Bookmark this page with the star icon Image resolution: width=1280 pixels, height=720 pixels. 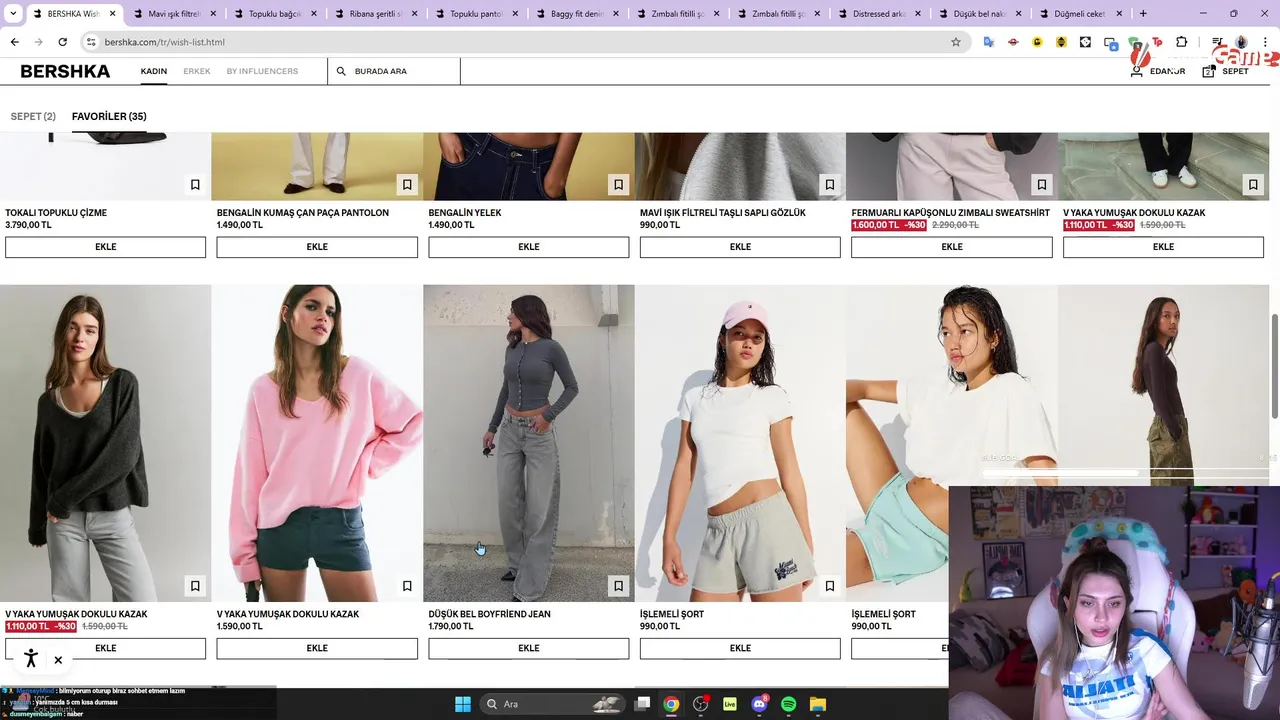click(x=955, y=42)
